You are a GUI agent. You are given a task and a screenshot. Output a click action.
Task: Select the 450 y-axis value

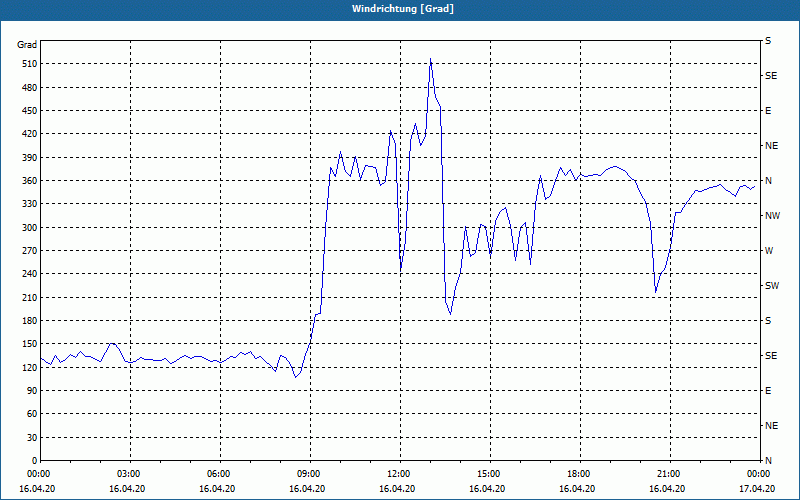click(x=30, y=111)
